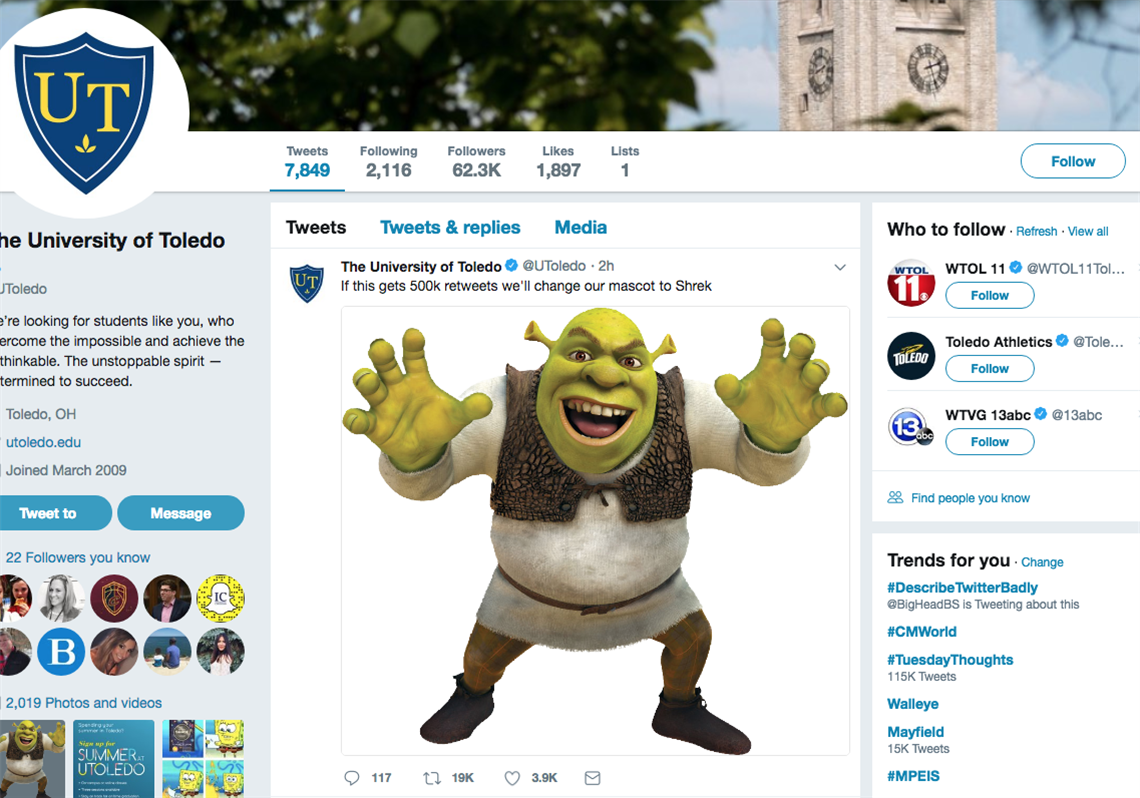1140x798 pixels.
Task: Open the Walleye trend
Action: [912, 704]
